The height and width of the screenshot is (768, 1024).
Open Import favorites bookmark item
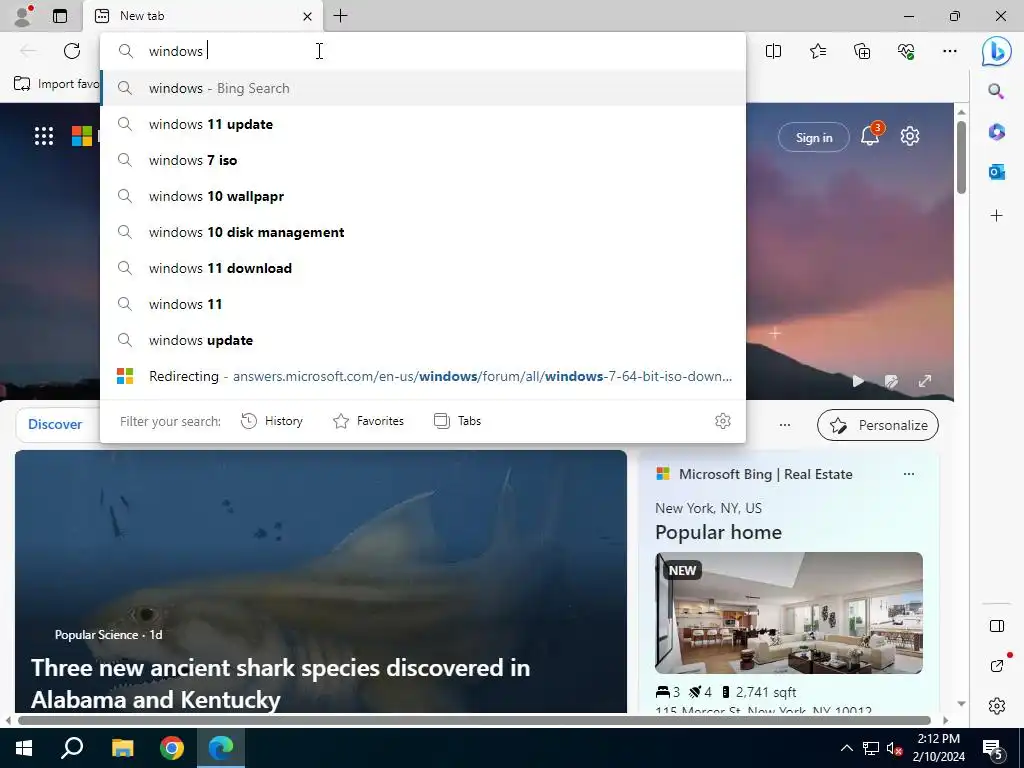click(x=56, y=84)
